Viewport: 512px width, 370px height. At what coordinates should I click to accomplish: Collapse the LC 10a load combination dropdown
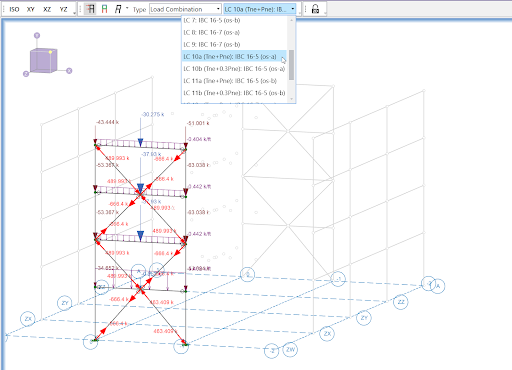click(x=293, y=9)
